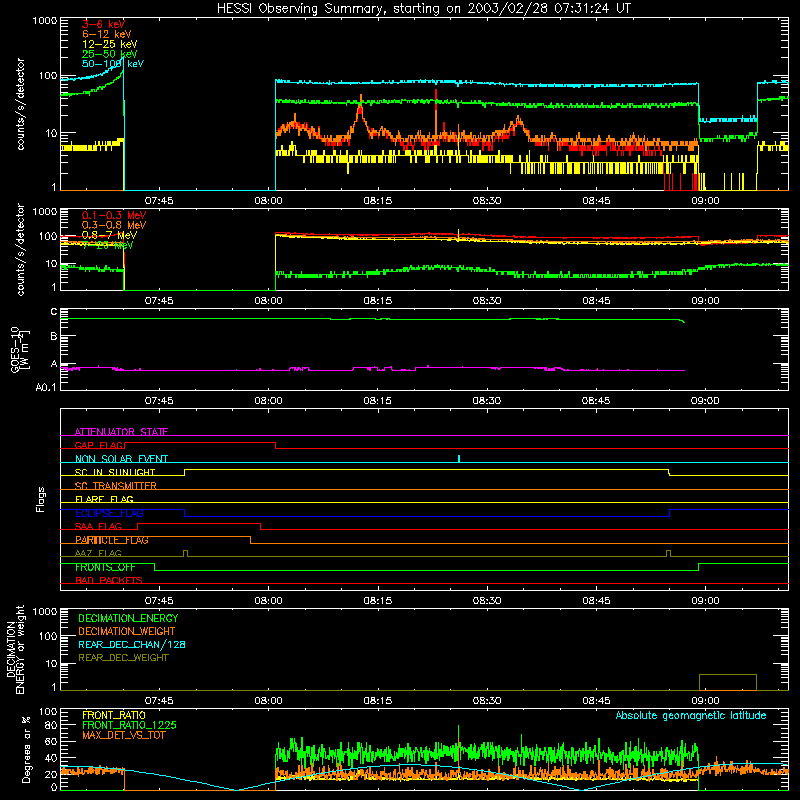Click the FRONTS_OFF flag label

(x=105, y=567)
